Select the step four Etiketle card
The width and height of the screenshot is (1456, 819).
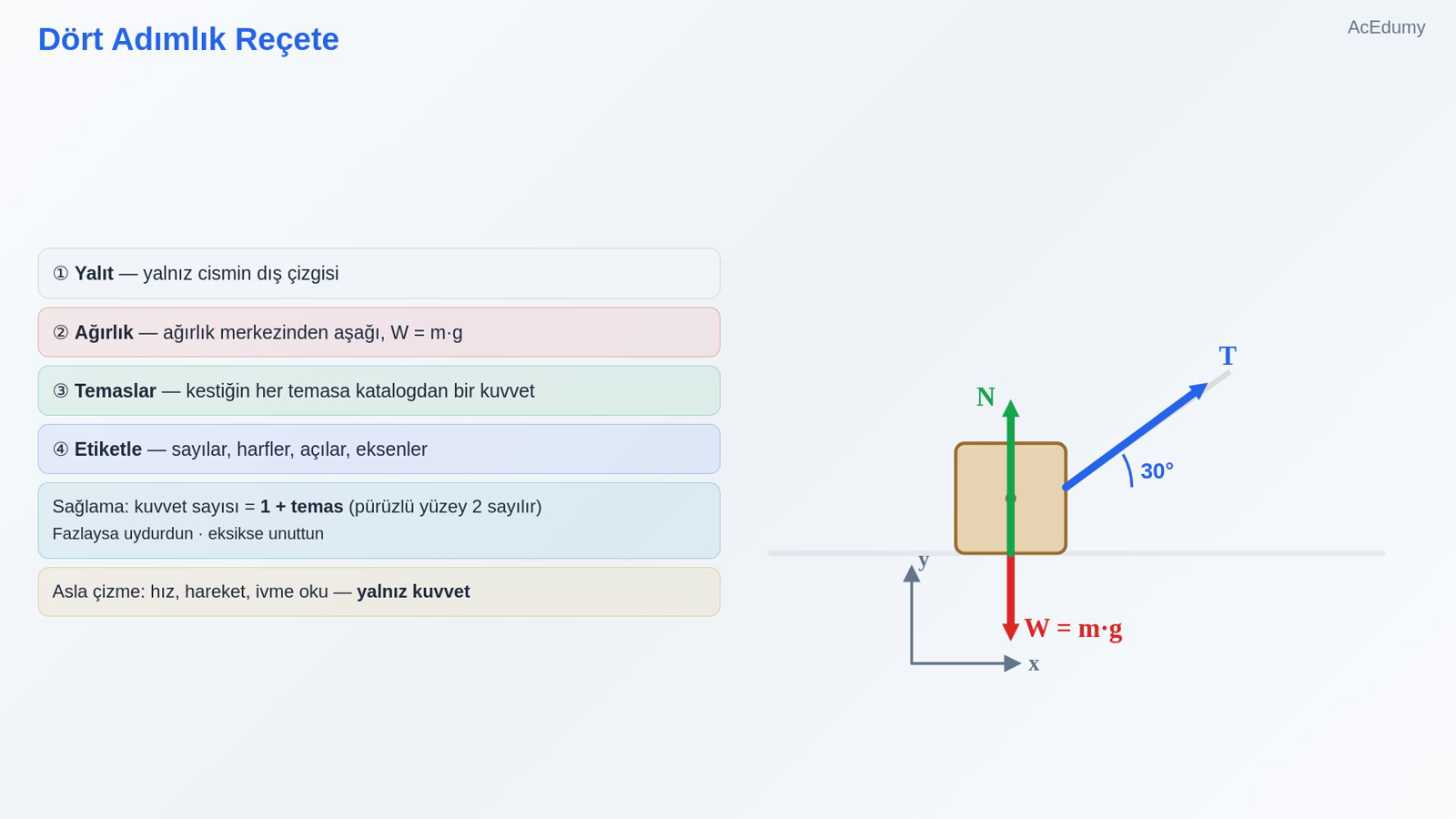click(379, 449)
